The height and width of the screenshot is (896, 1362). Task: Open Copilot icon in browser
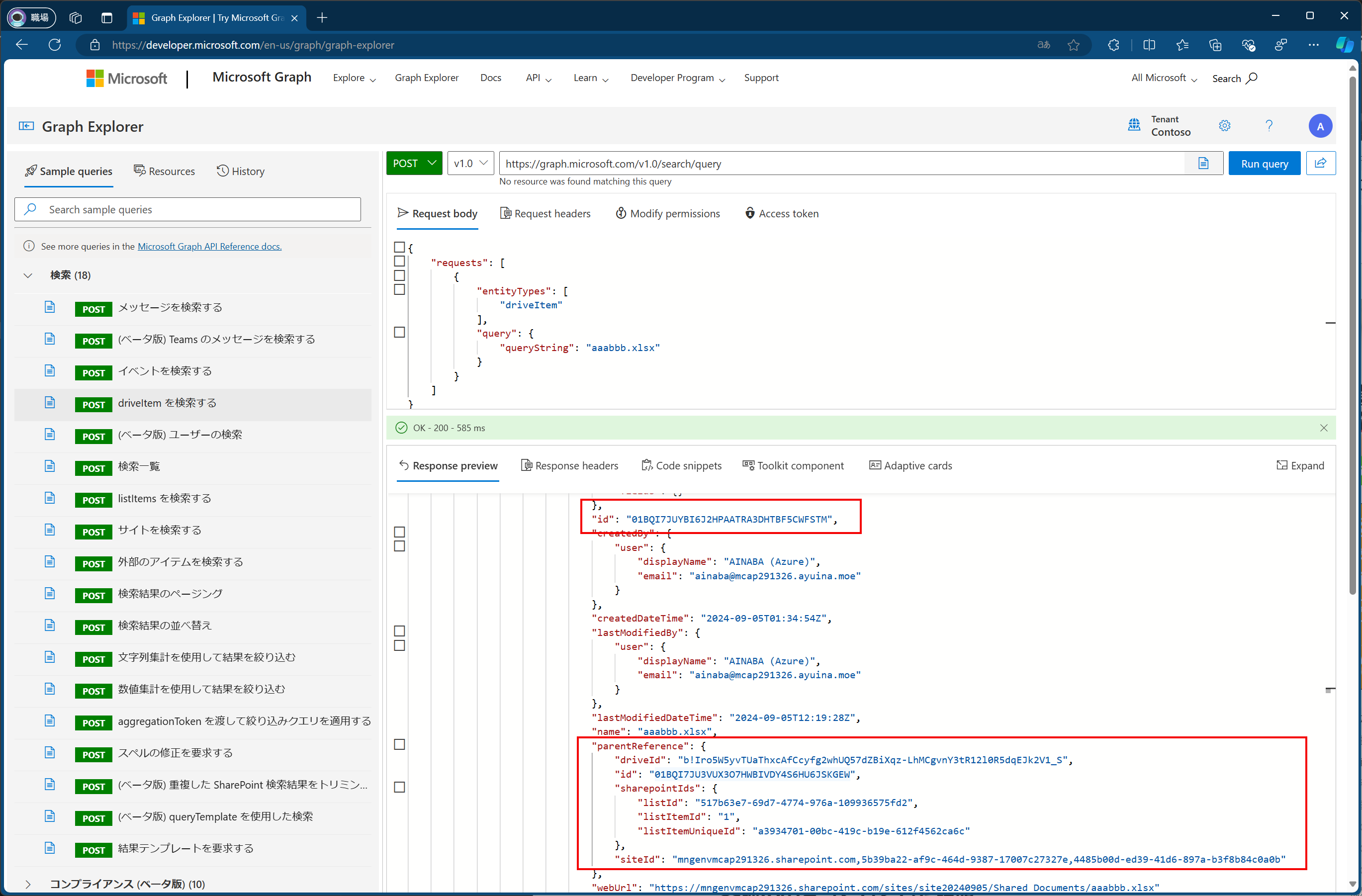click(x=1344, y=45)
